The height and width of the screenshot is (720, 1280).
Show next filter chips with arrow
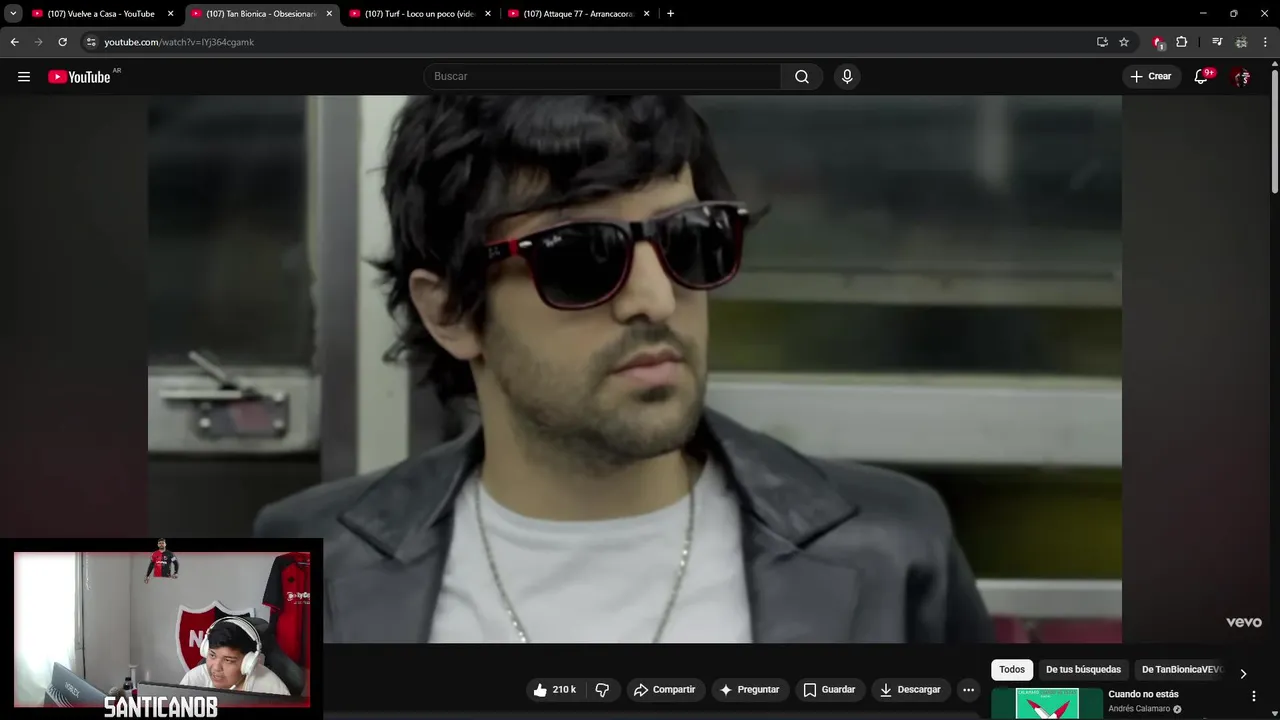click(x=1243, y=674)
